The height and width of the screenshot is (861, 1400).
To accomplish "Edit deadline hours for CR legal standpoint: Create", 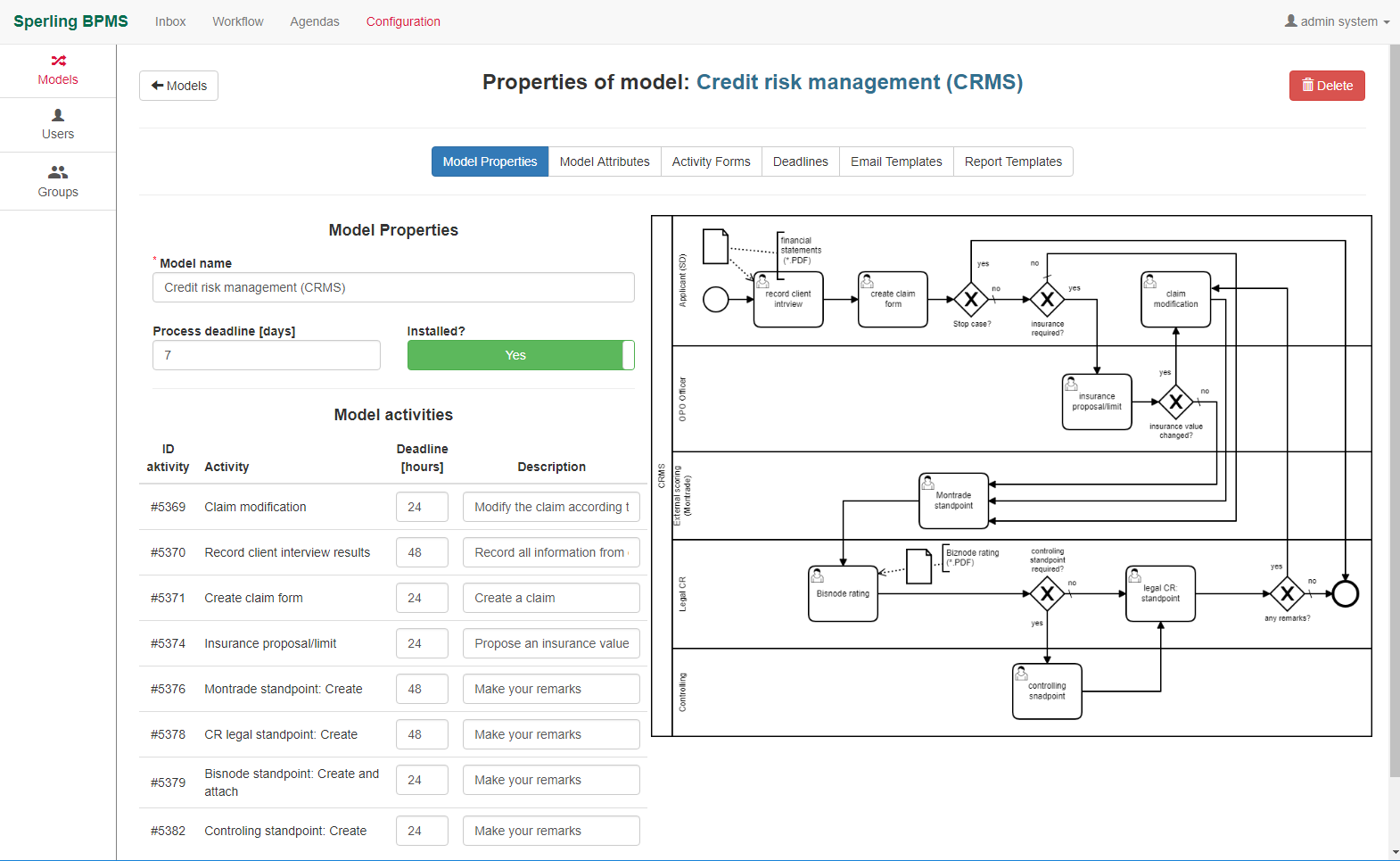I will [422, 734].
